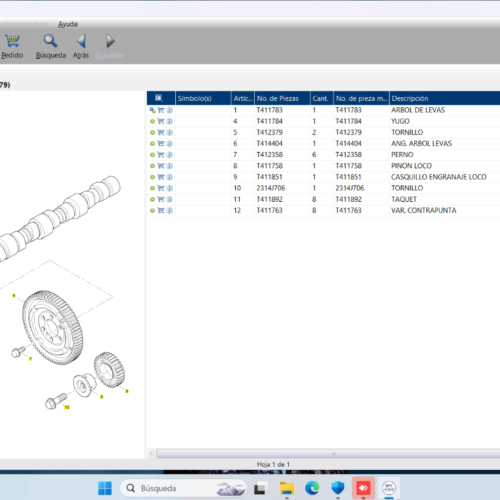Open Task View from taskbar
Viewport: 500px width, 500px height.
(x=260, y=489)
